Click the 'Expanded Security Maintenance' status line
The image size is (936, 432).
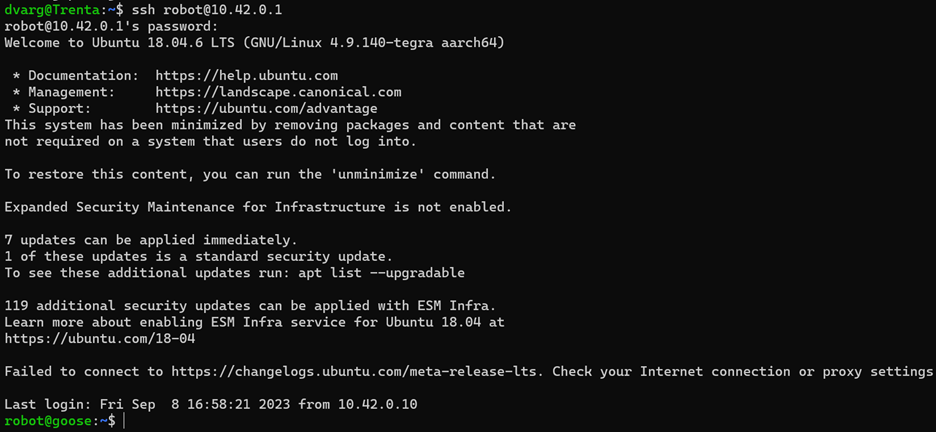[258, 207]
